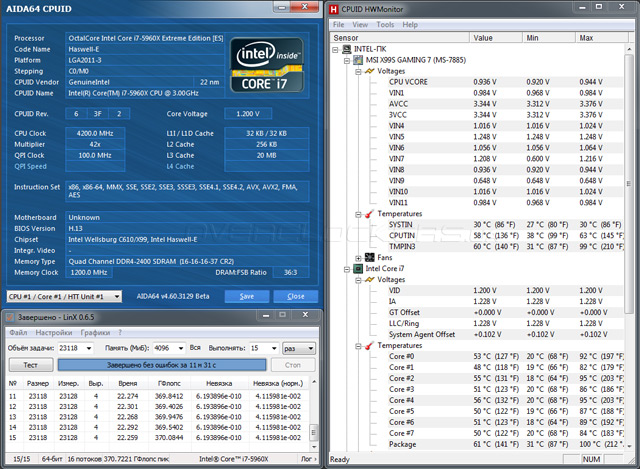Click the Intel inside Core i7 logo
The height and width of the screenshot is (469, 640).
(267, 65)
